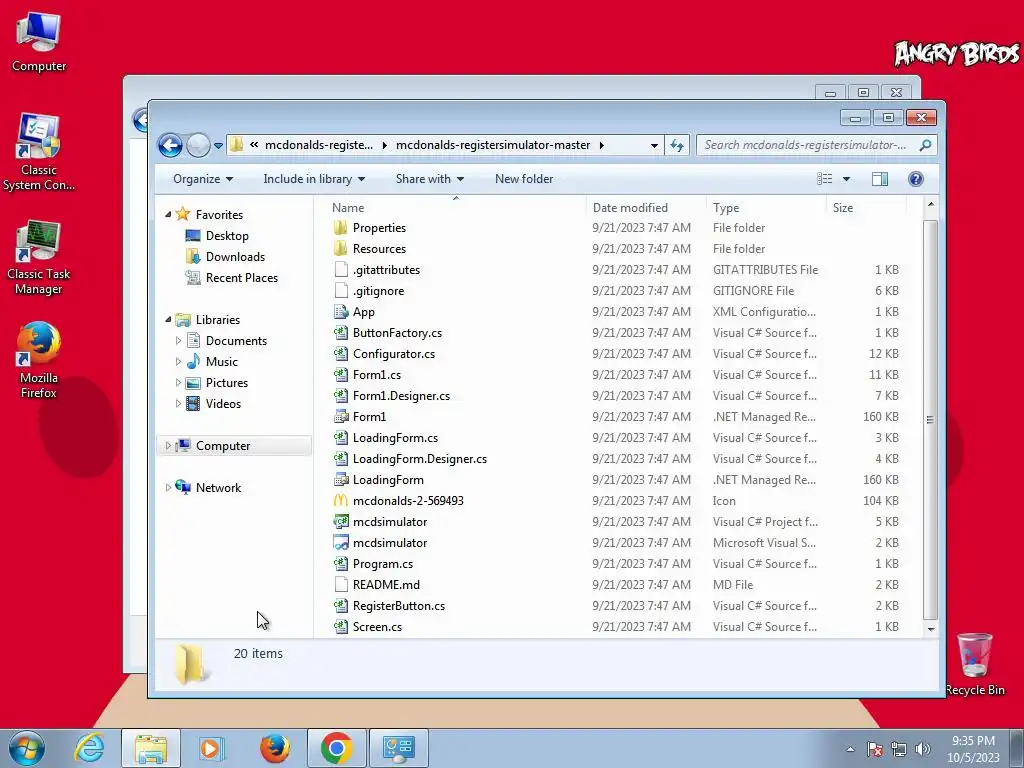Image resolution: width=1024 pixels, height=768 pixels.
Task: Toggle the preview pane button
Action: [880, 179]
